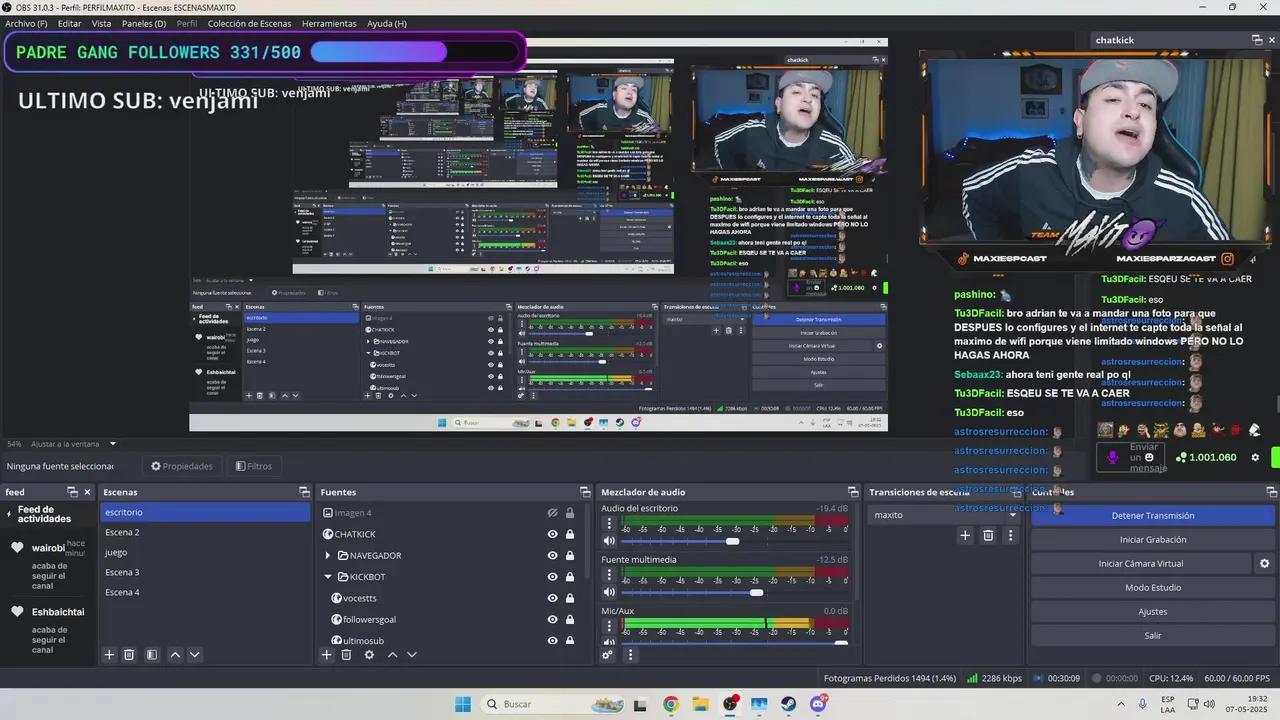This screenshot has width=1280, height=720.
Task: Open the Ayuda menu
Action: (387, 23)
